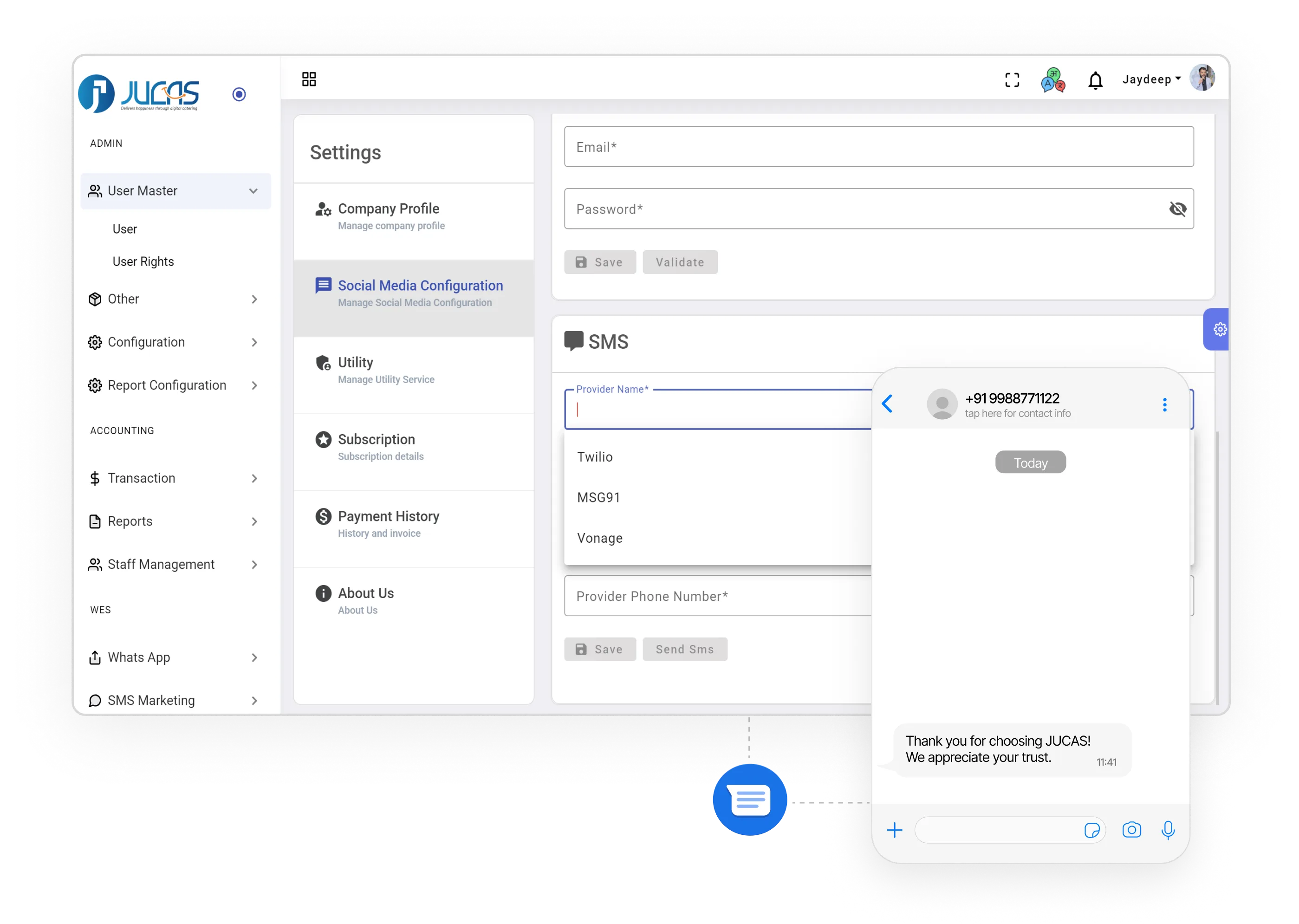1299x924 pixels.
Task: Collapse the User Master section
Action: point(253,191)
